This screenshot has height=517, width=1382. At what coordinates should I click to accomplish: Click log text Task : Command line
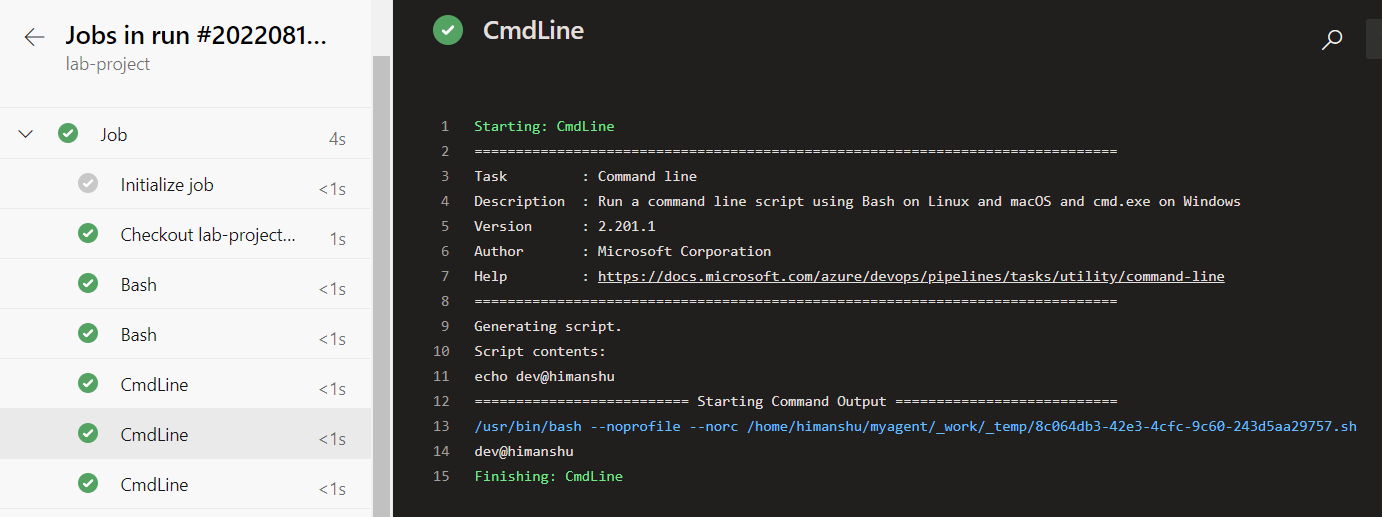point(585,176)
